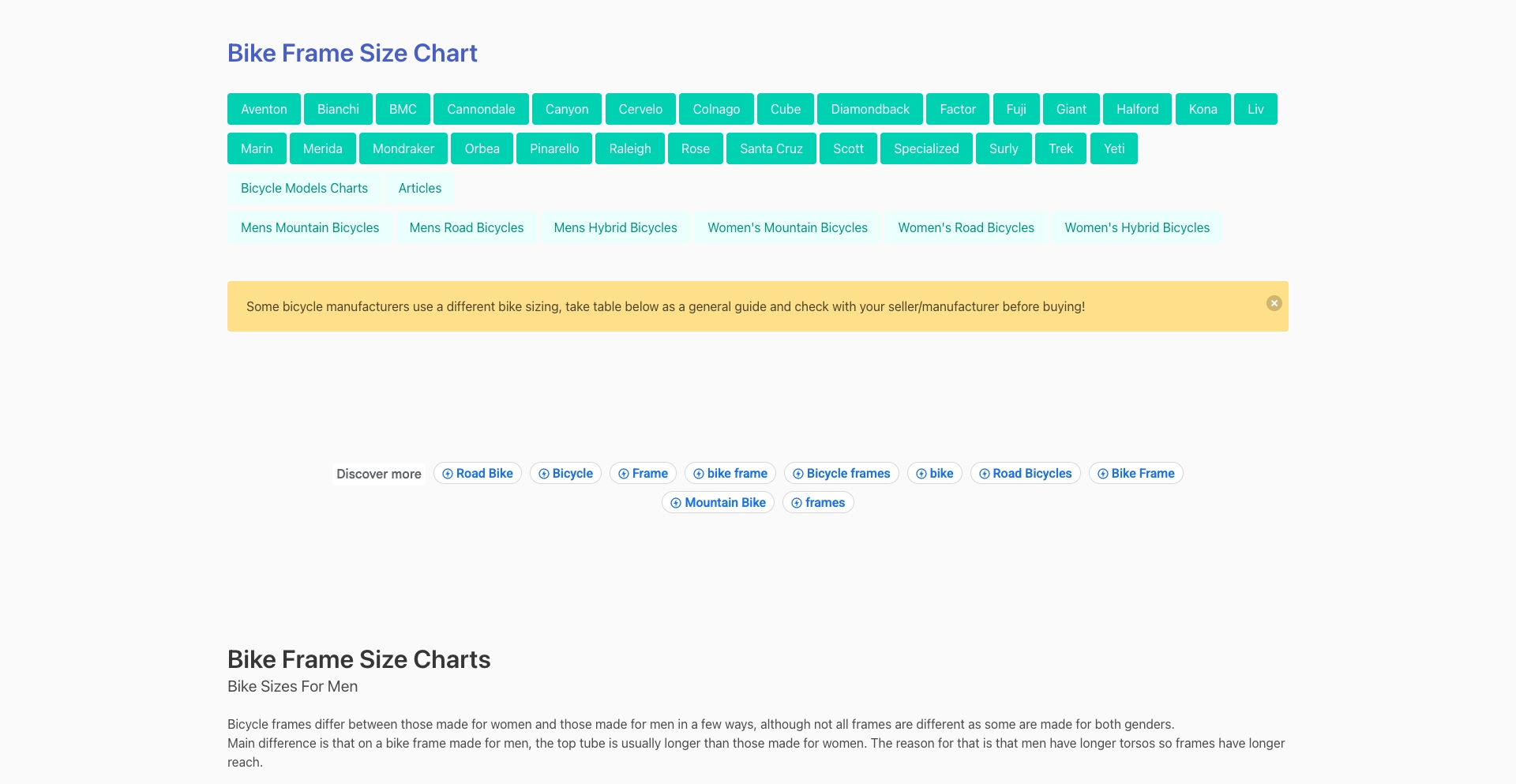Click the Diamondback brand button
The height and width of the screenshot is (784, 1516).
point(869,109)
